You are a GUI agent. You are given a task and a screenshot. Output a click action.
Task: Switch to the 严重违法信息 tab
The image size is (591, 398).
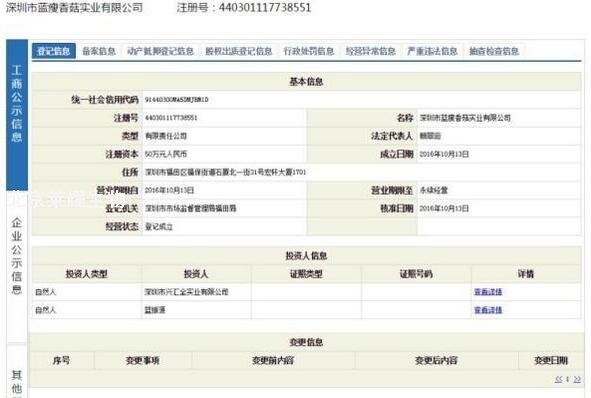432,51
